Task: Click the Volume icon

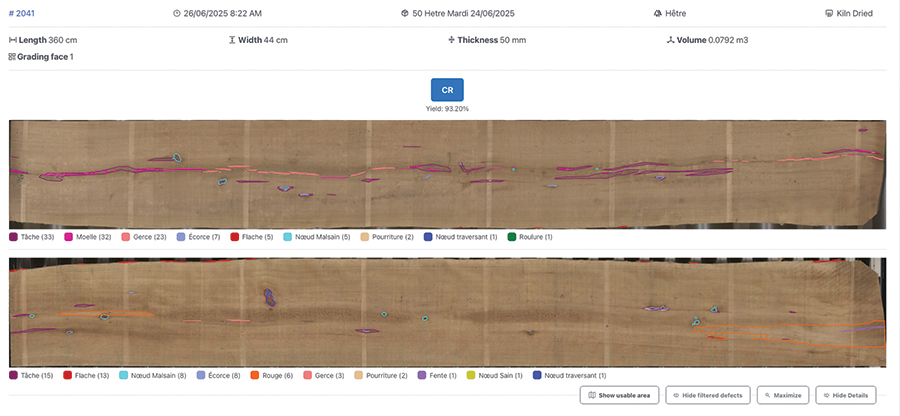Action: pyautogui.click(x=669, y=40)
